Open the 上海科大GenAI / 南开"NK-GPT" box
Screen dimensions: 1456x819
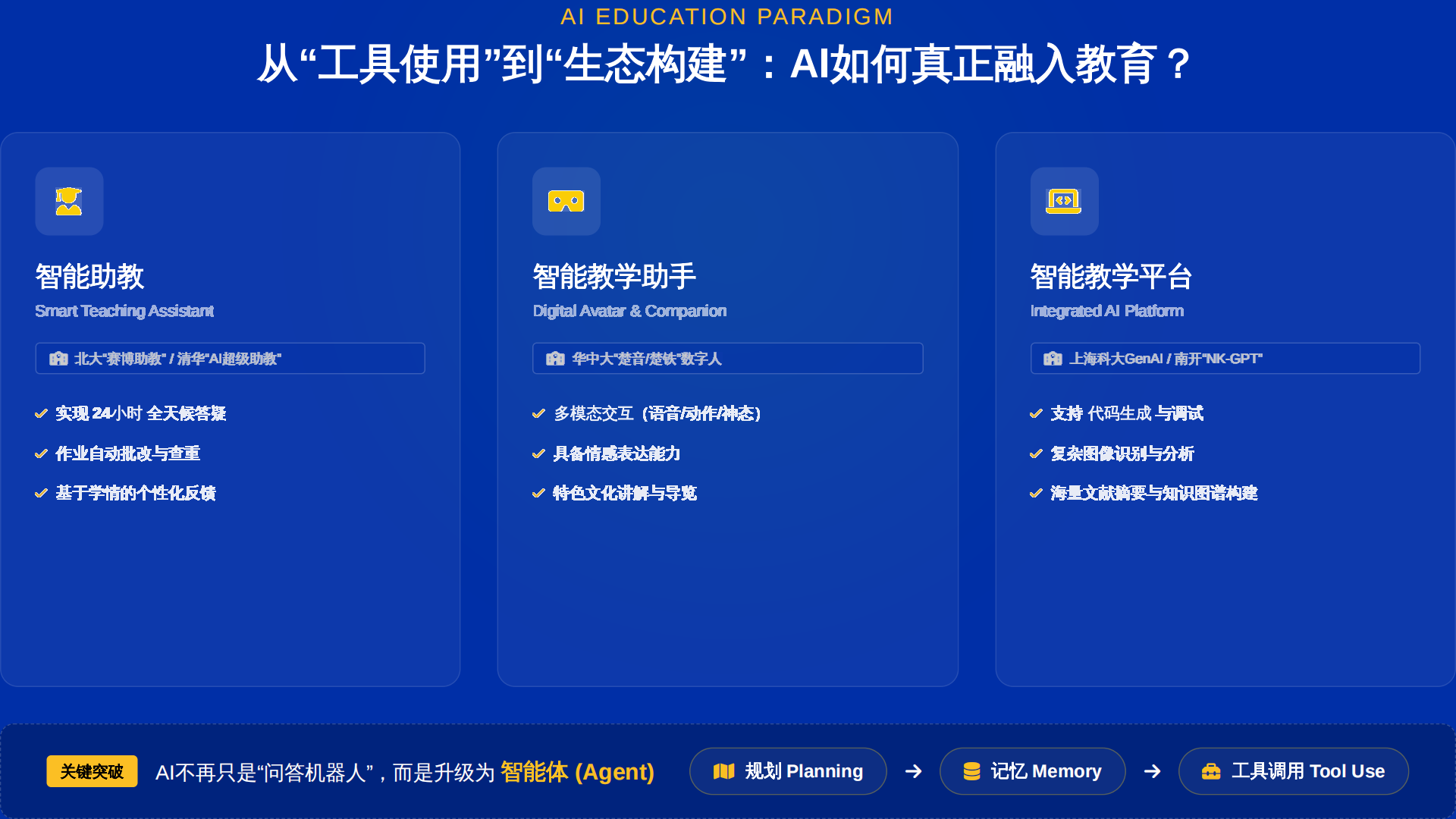pos(1225,359)
